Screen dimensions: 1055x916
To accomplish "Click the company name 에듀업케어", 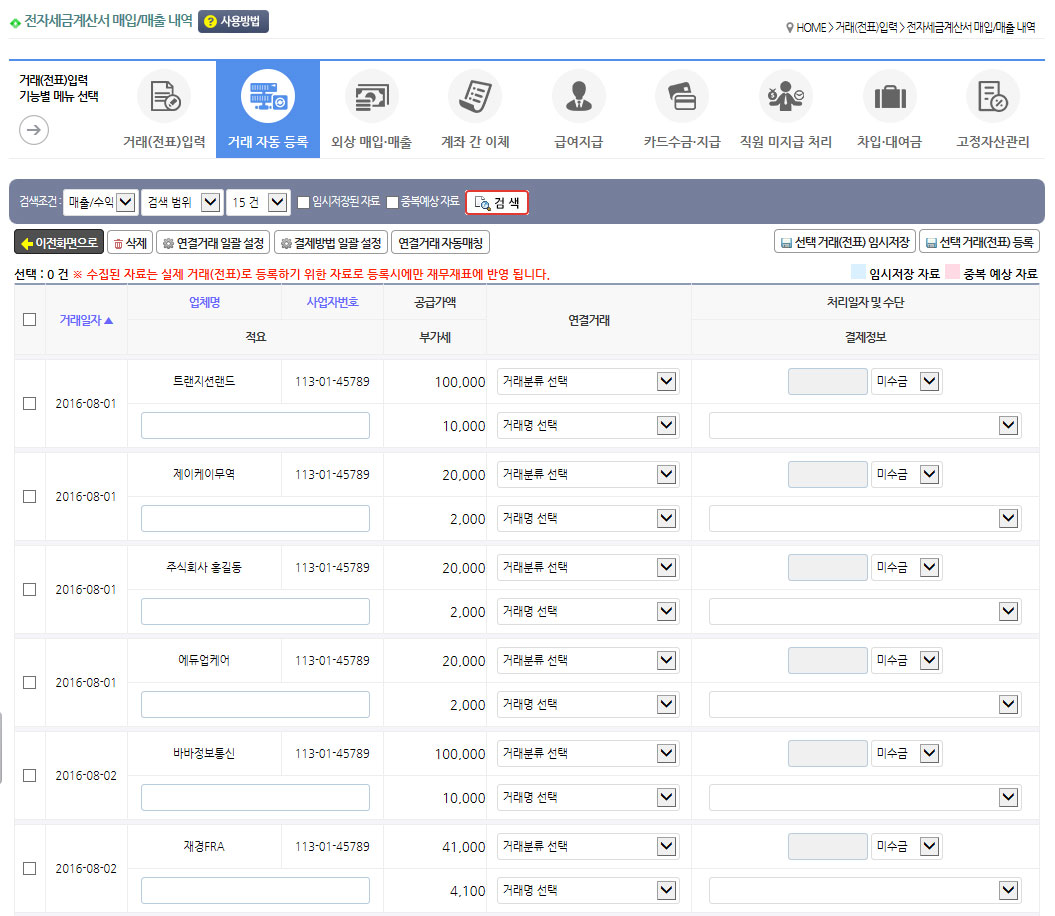I will 204,660.
